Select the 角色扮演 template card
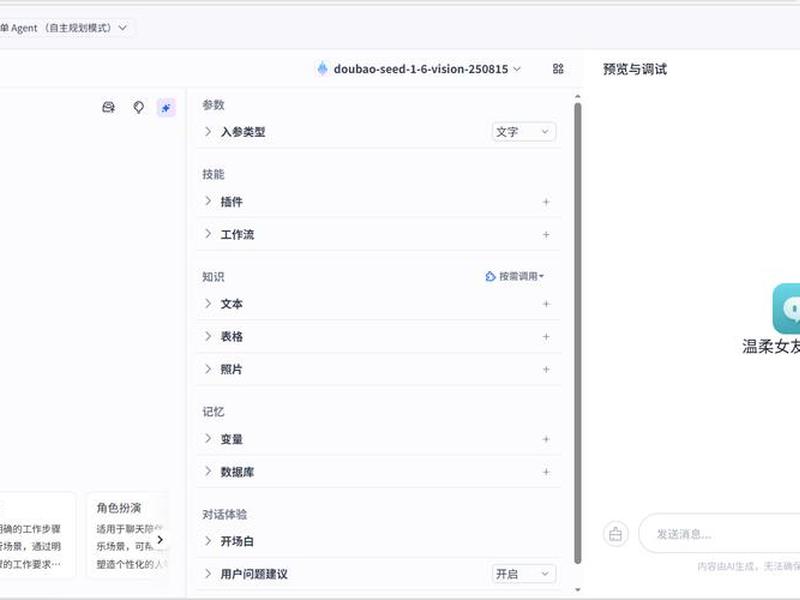Viewport: 800px width, 600px height. 127,535
